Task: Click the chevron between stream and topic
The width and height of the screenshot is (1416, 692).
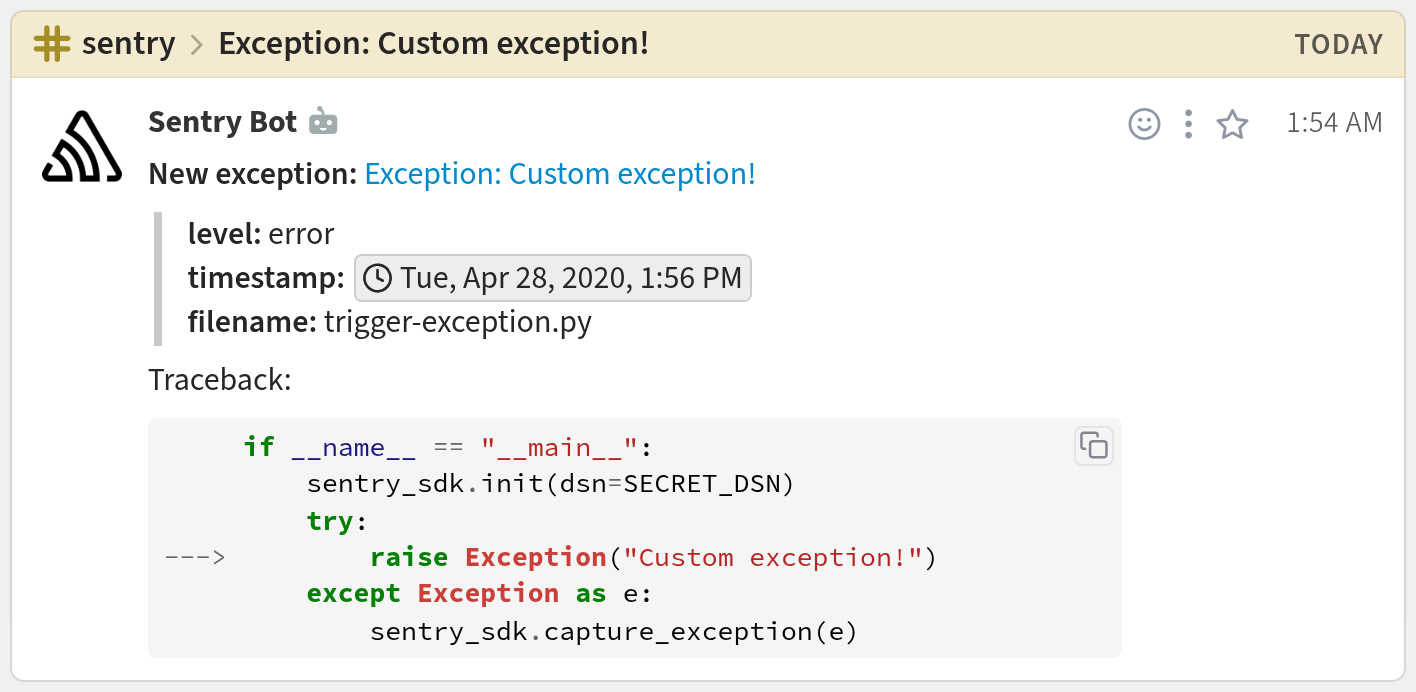Action: (197, 45)
